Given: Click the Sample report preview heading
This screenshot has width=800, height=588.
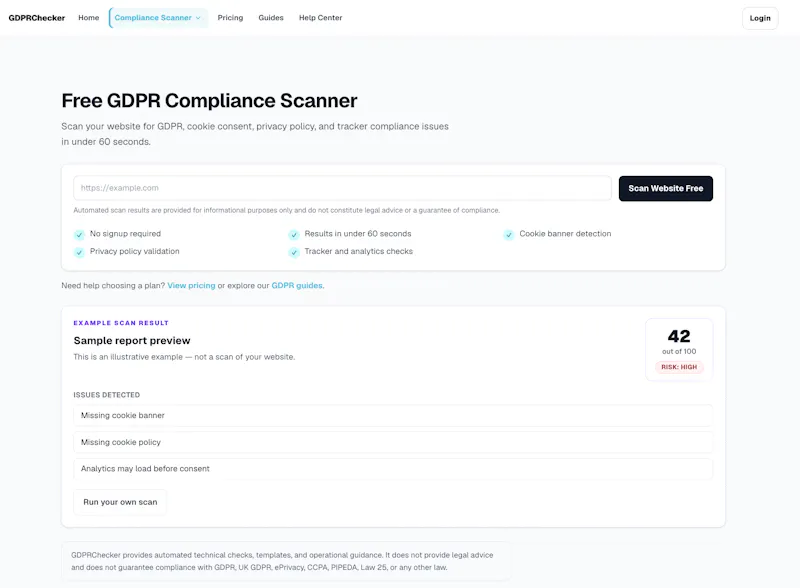Looking at the screenshot, I should (132, 340).
